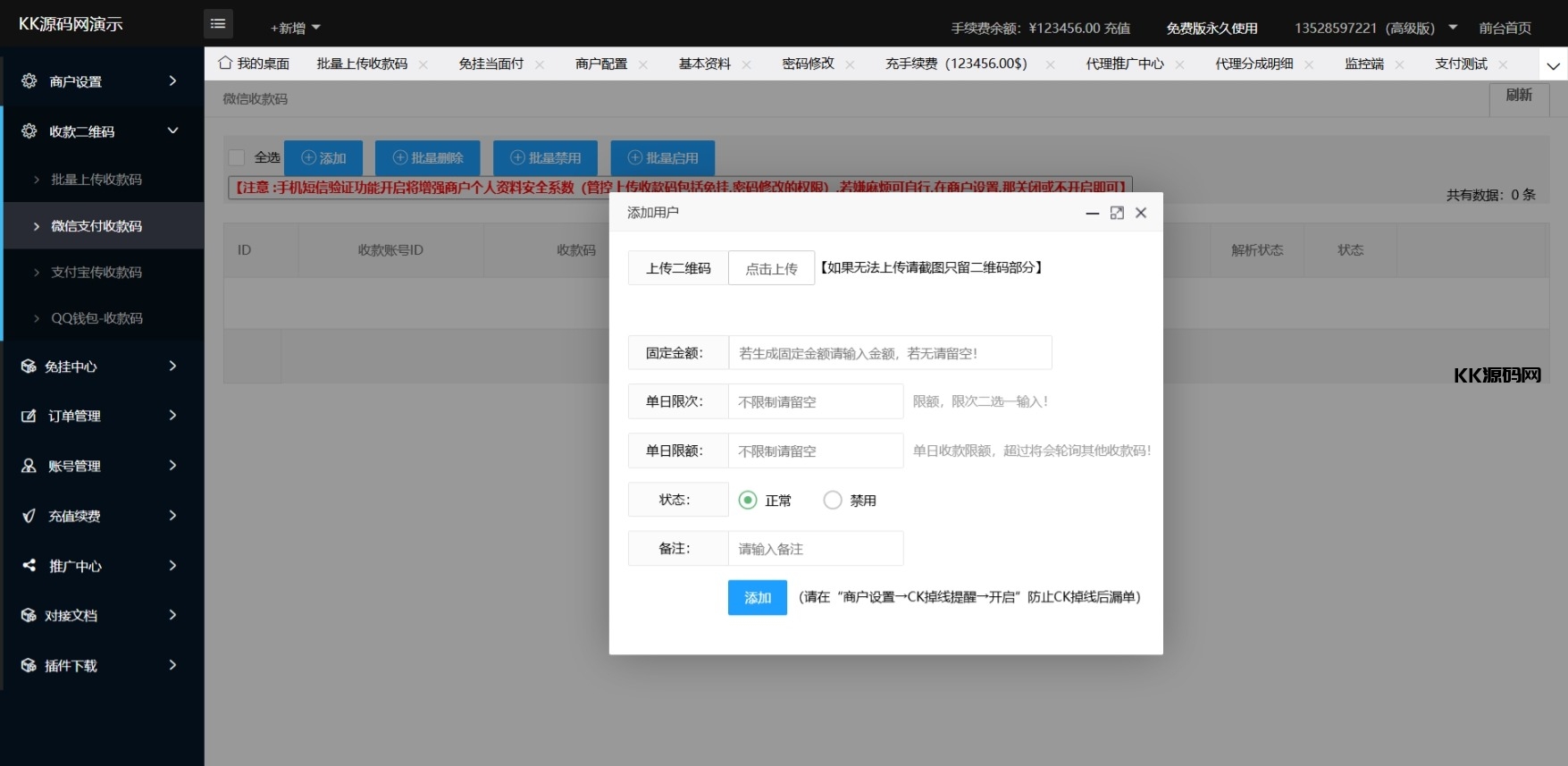Close the 充手续费 tab
This screenshot has width=1568, height=766.
(x=1051, y=64)
